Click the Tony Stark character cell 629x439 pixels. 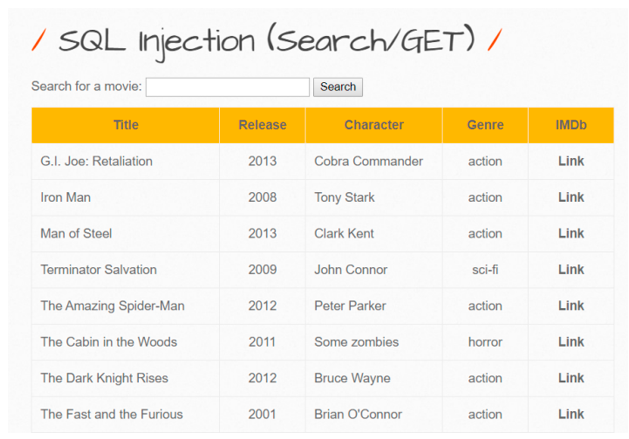coord(345,197)
